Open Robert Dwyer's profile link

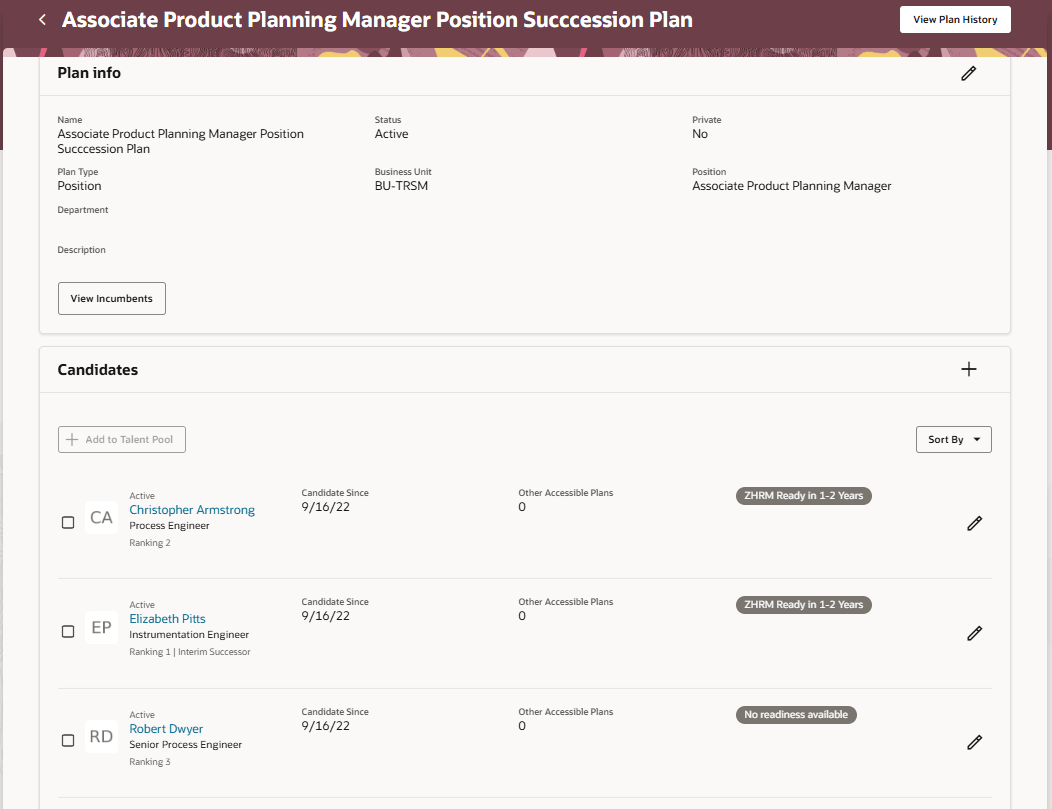pyautogui.click(x=166, y=729)
